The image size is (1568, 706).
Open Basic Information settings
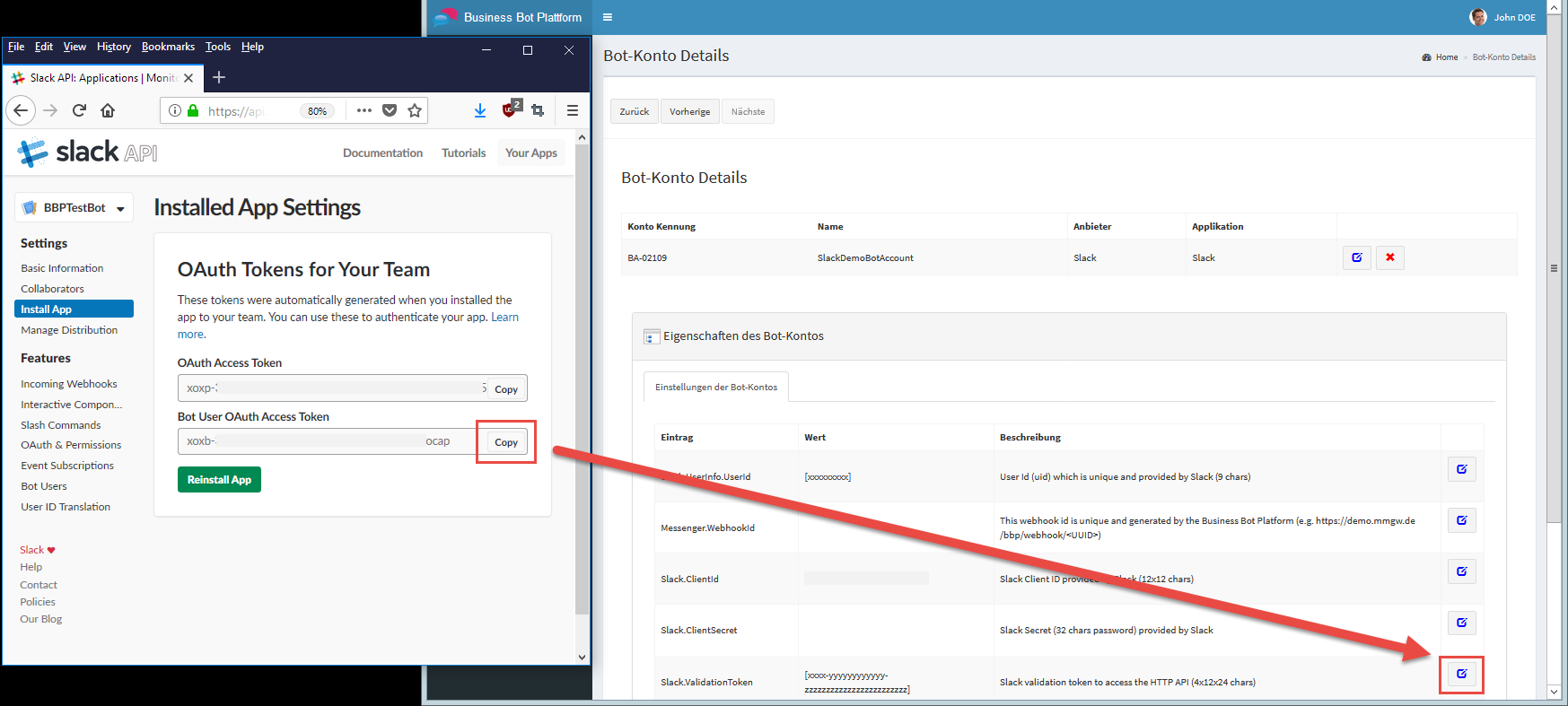(x=62, y=268)
